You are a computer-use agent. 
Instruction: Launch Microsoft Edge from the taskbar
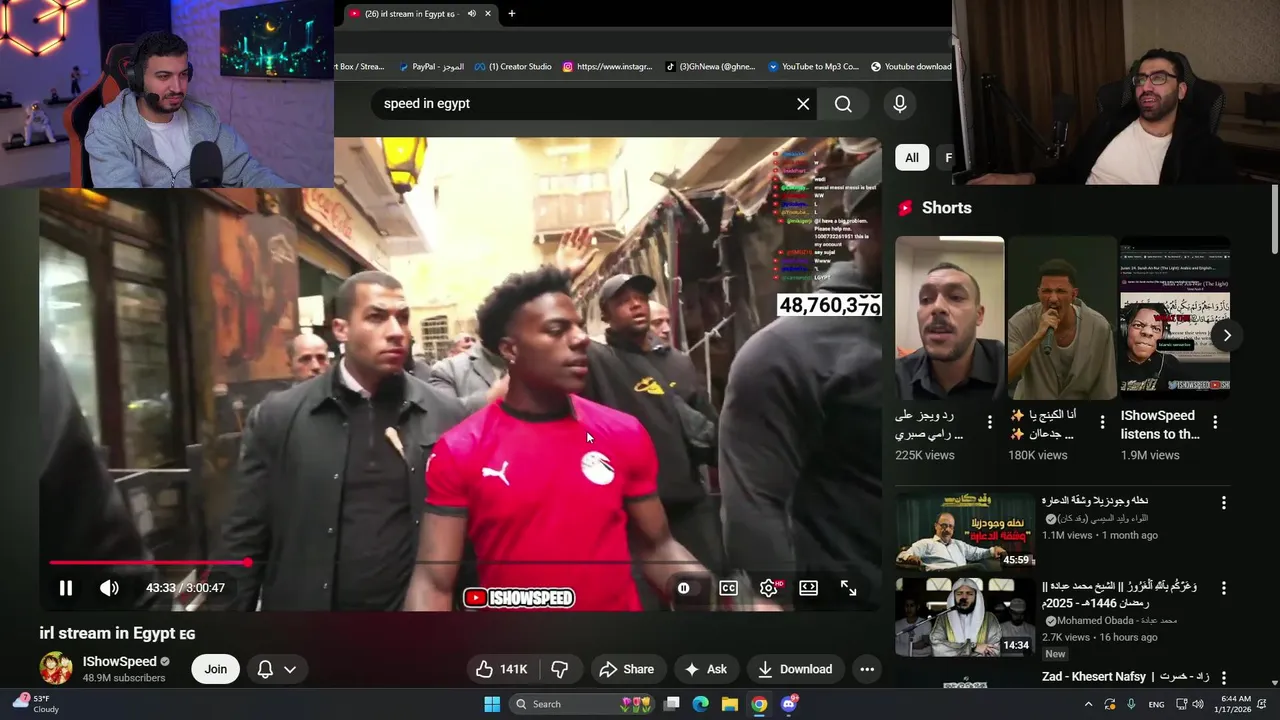coord(701,704)
